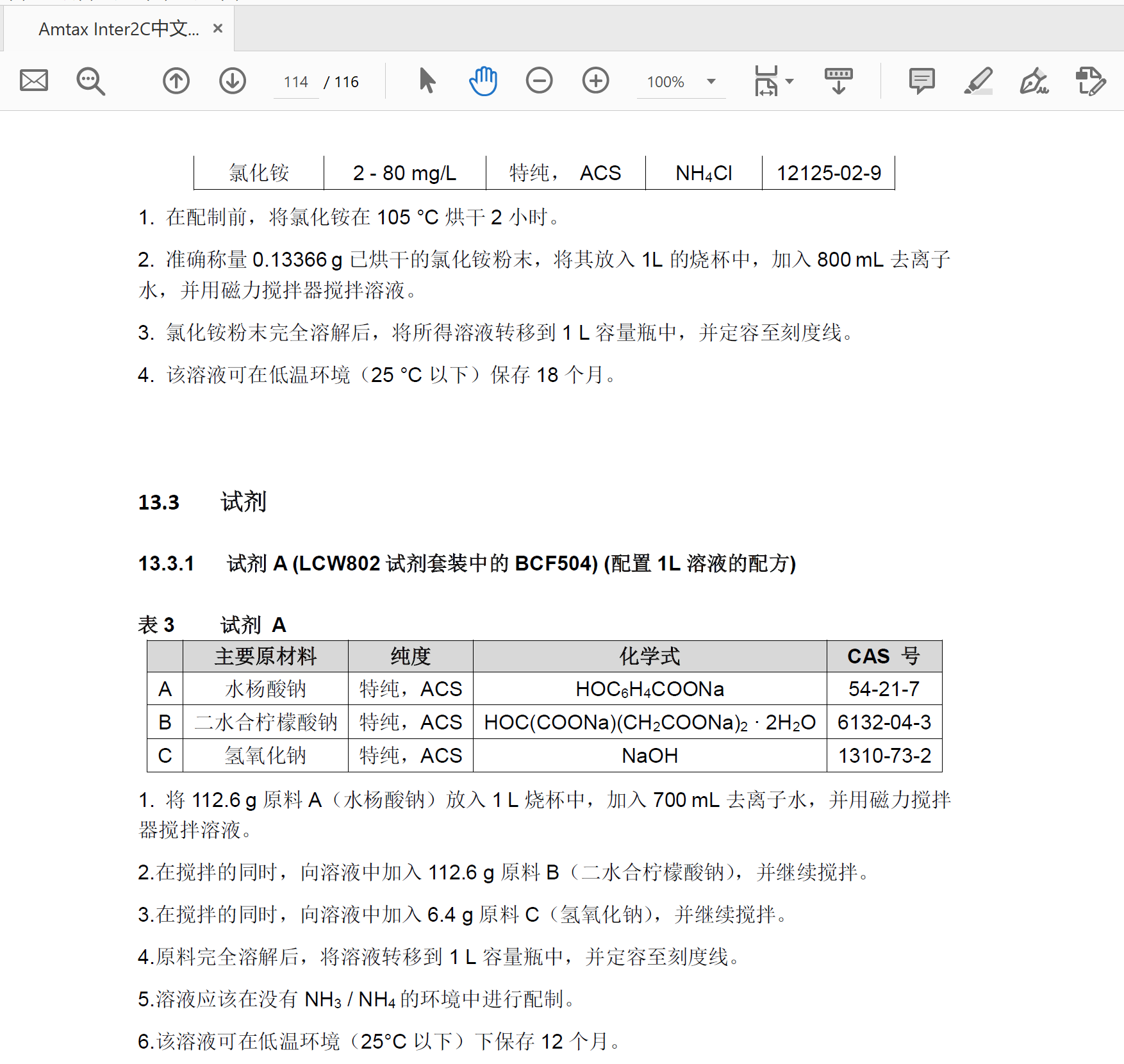Switch to the Selection tool
Screen dimensions: 1124x1064
tap(427, 81)
